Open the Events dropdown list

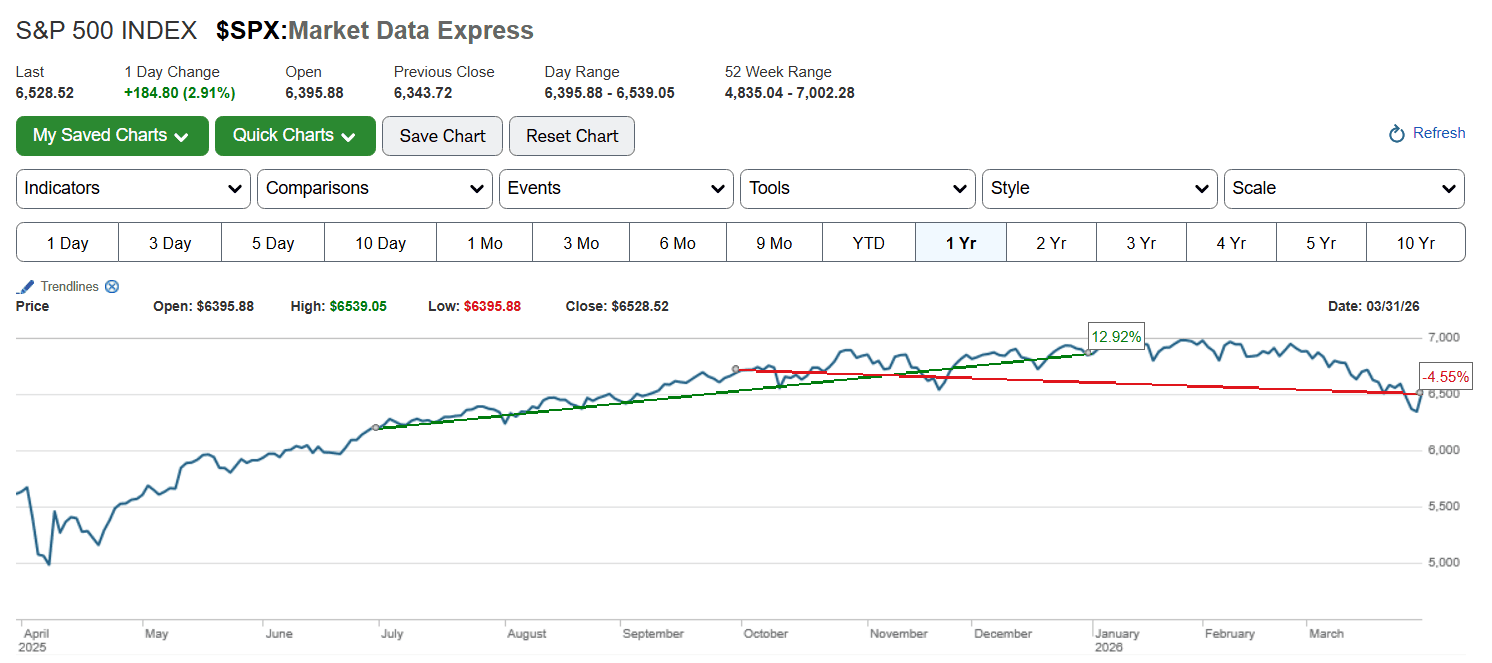(x=616, y=189)
